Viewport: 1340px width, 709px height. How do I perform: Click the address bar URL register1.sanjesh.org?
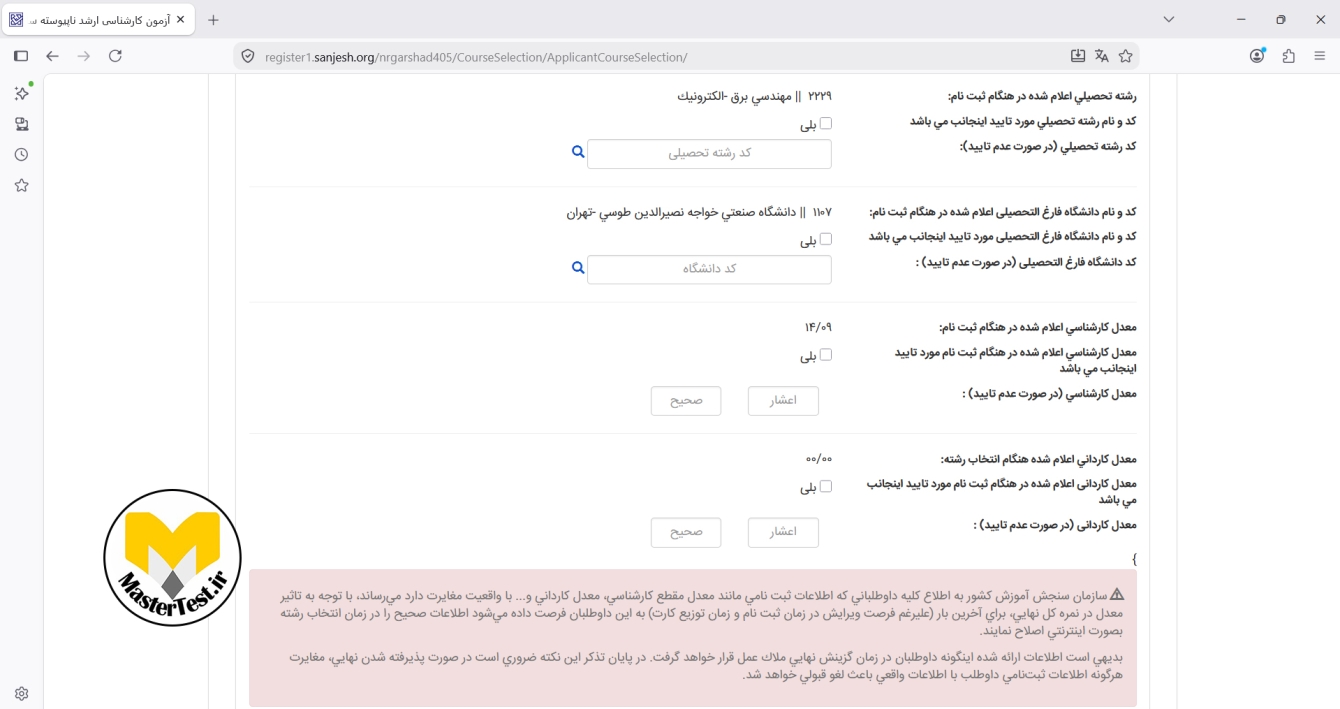click(x=476, y=57)
